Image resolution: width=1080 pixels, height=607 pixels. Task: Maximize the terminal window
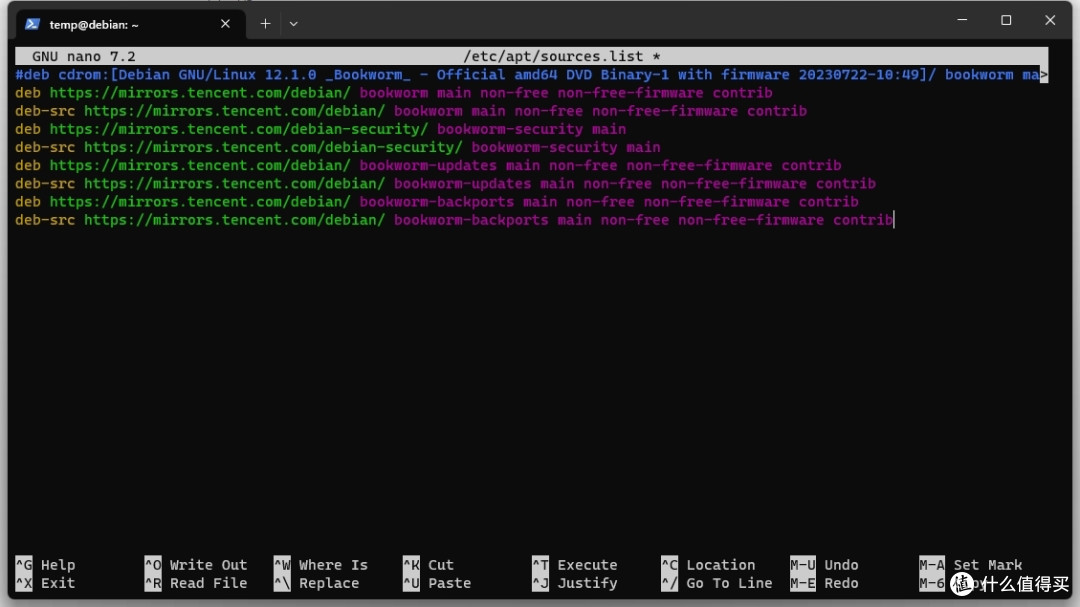click(x=1006, y=20)
